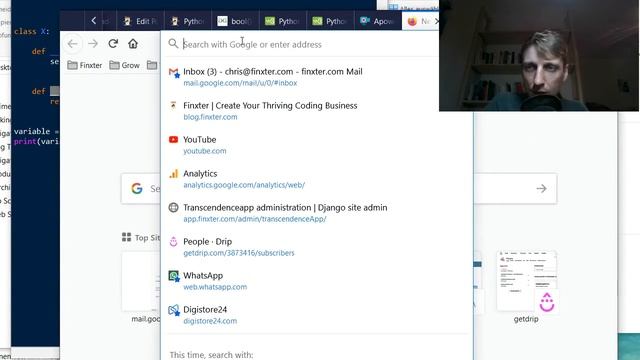Click the globe icon next to Transcendenceapp
The width and height of the screenshot is (640, 360).
coord(173,207)
